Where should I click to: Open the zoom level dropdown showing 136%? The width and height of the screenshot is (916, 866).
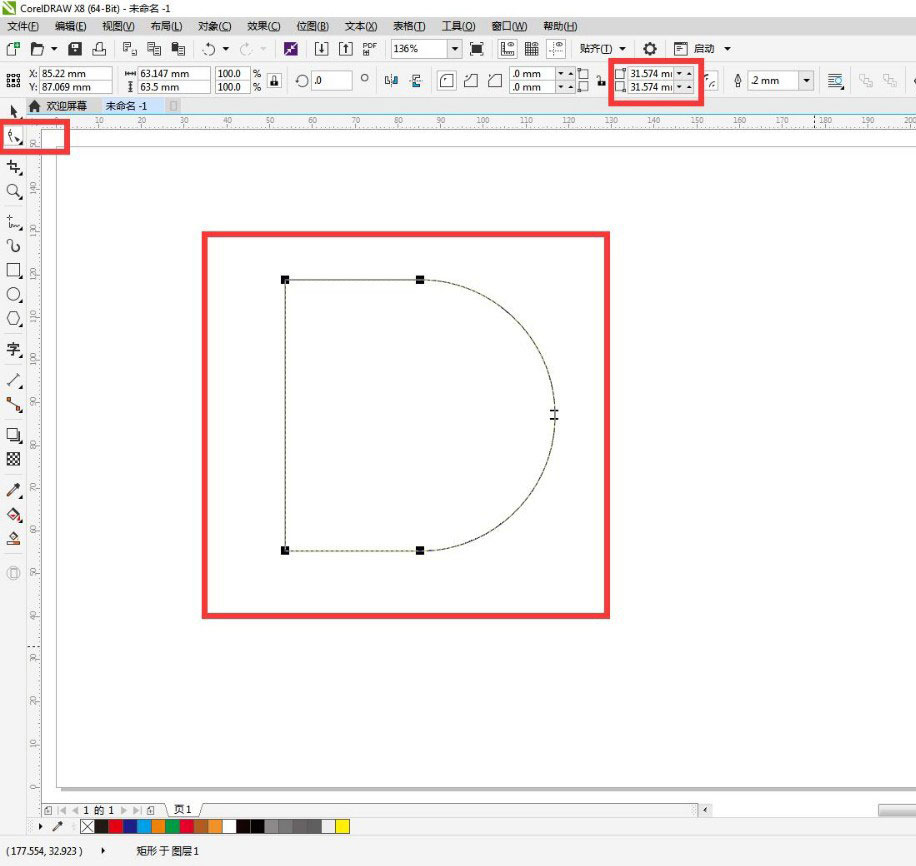pos(454,48)
